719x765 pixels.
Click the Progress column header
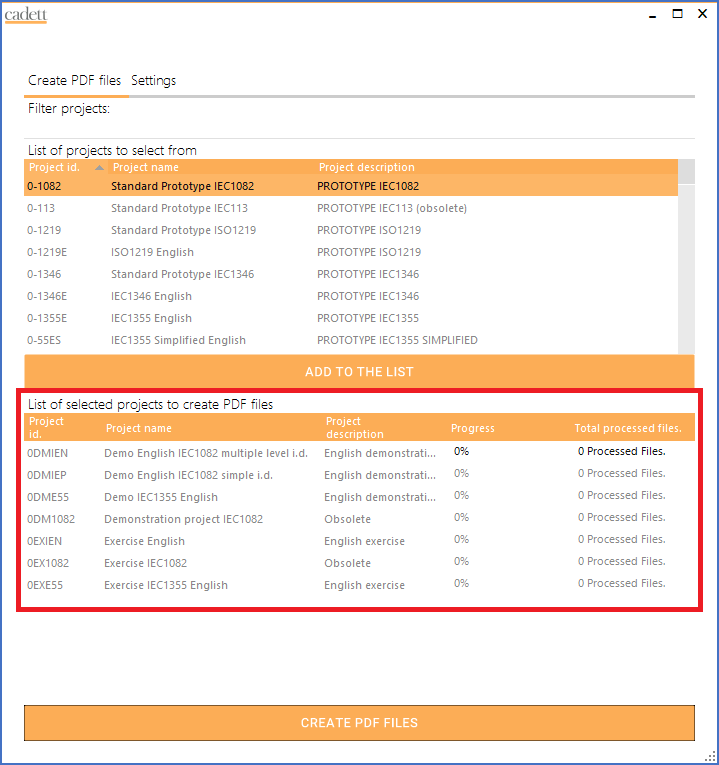(x=473, y=428)
